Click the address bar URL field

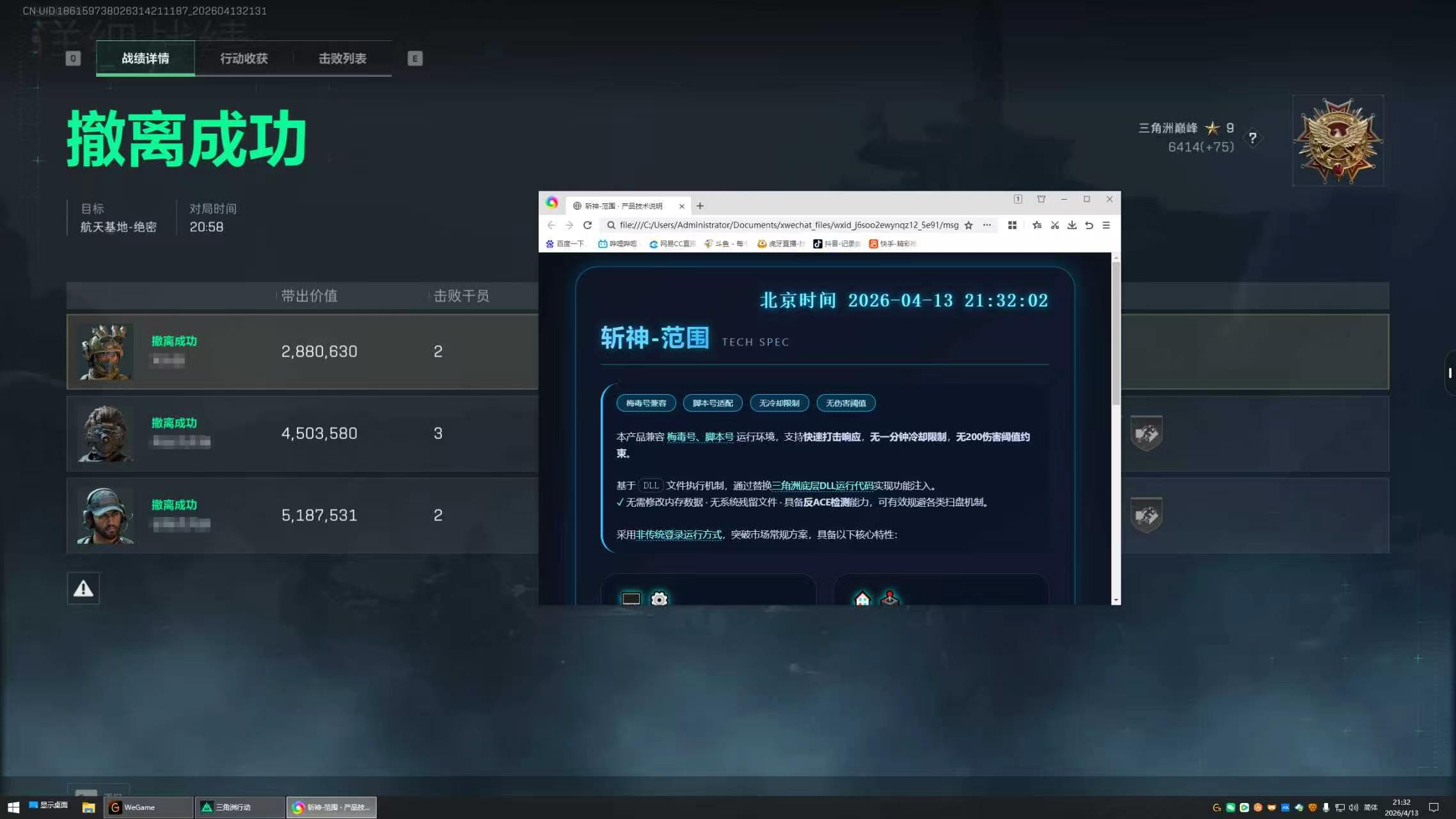click(x=788, y=225)
